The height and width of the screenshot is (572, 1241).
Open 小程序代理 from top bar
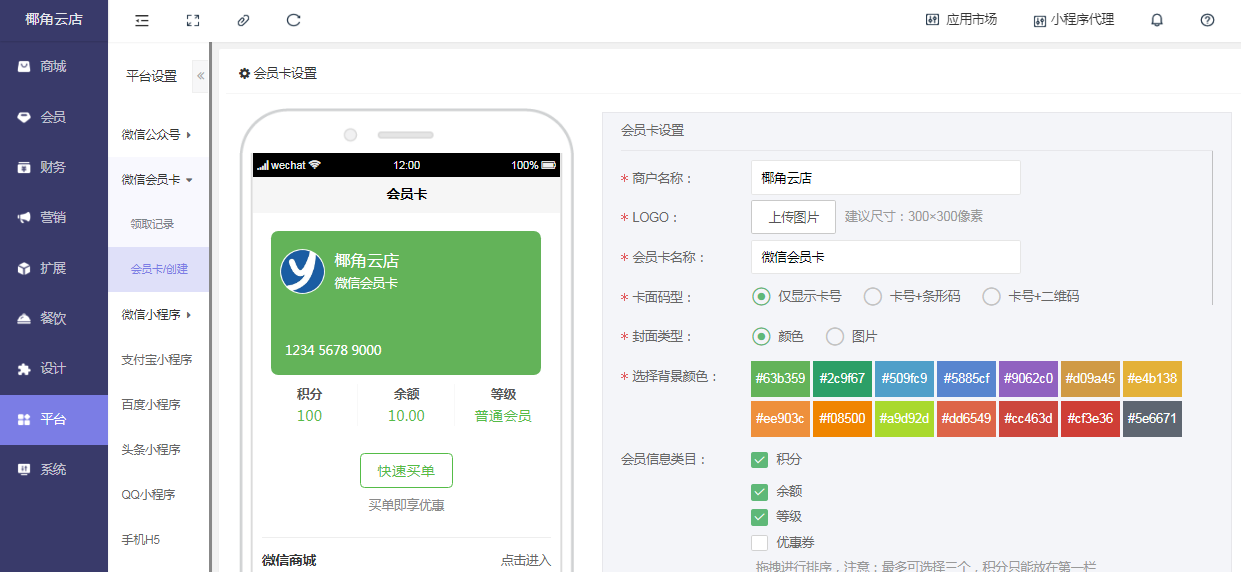click(1074, 20)
